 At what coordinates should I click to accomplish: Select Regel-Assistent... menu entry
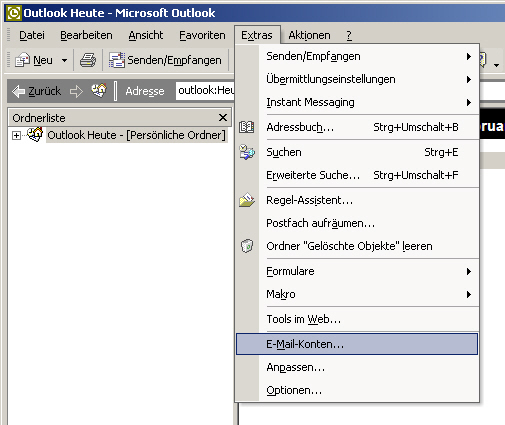pos(357,200)
